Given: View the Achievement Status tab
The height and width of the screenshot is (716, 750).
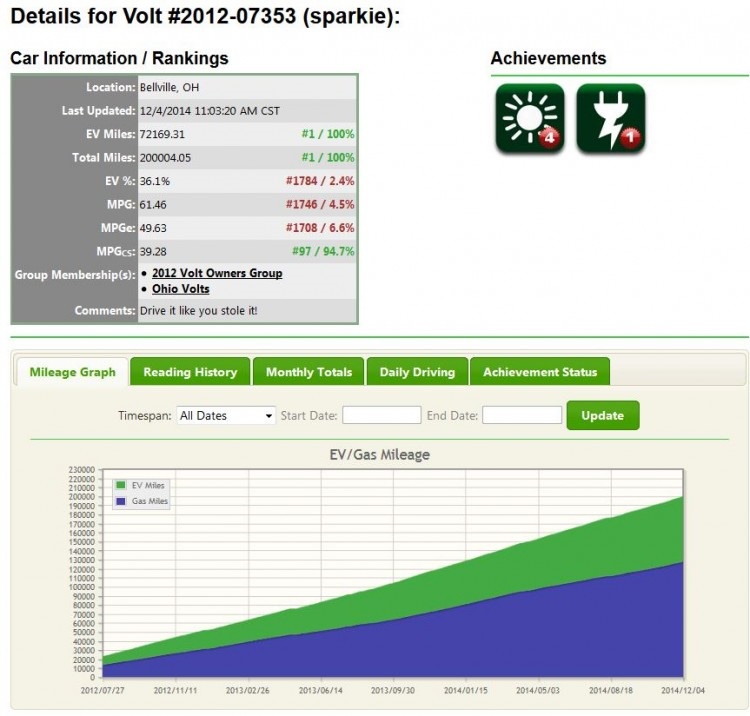Looking at the screenshot, I should 540,372.
